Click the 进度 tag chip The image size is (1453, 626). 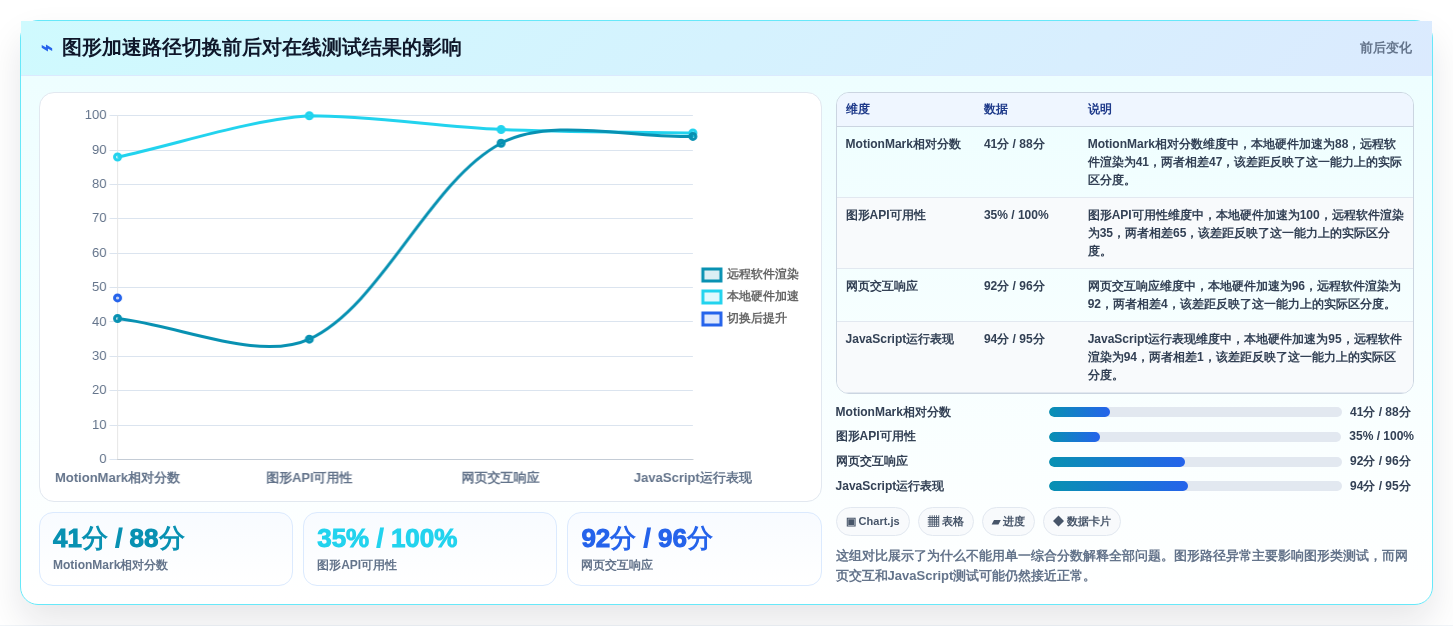point(1008,521)
